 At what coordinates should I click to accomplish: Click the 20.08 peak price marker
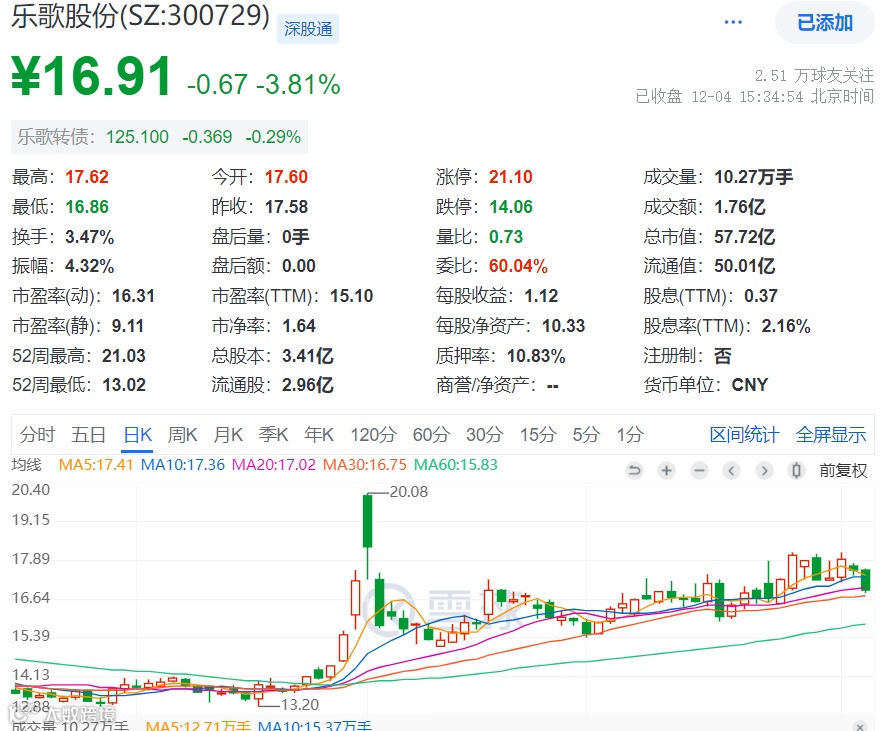click(408, 492)
